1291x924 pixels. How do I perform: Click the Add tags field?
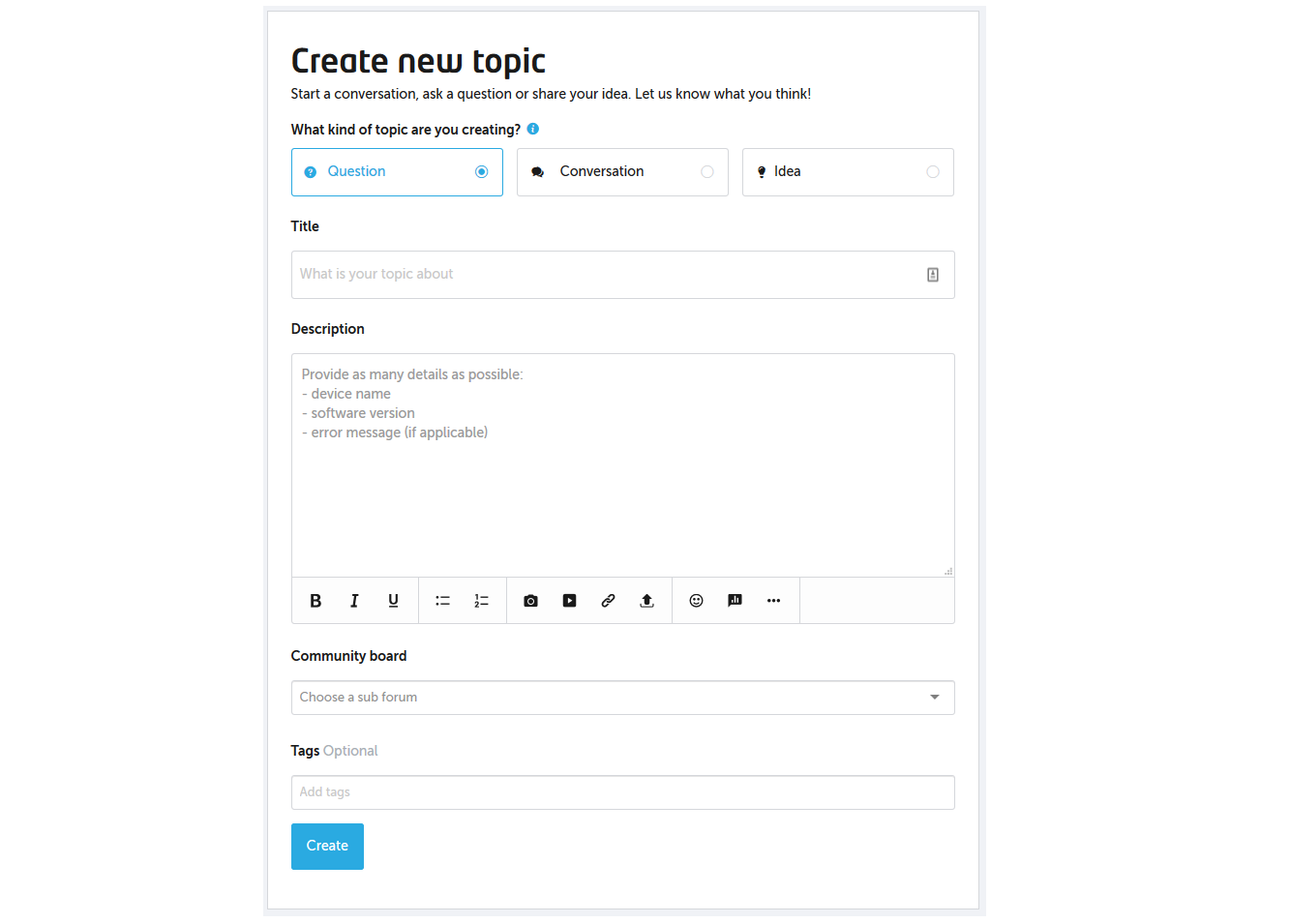(x=622, y=792)
